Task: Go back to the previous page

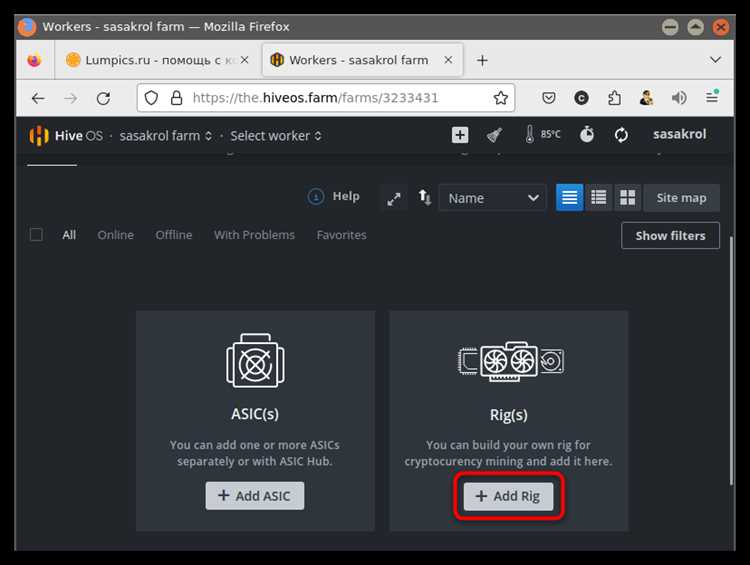Action: point(38,99)
